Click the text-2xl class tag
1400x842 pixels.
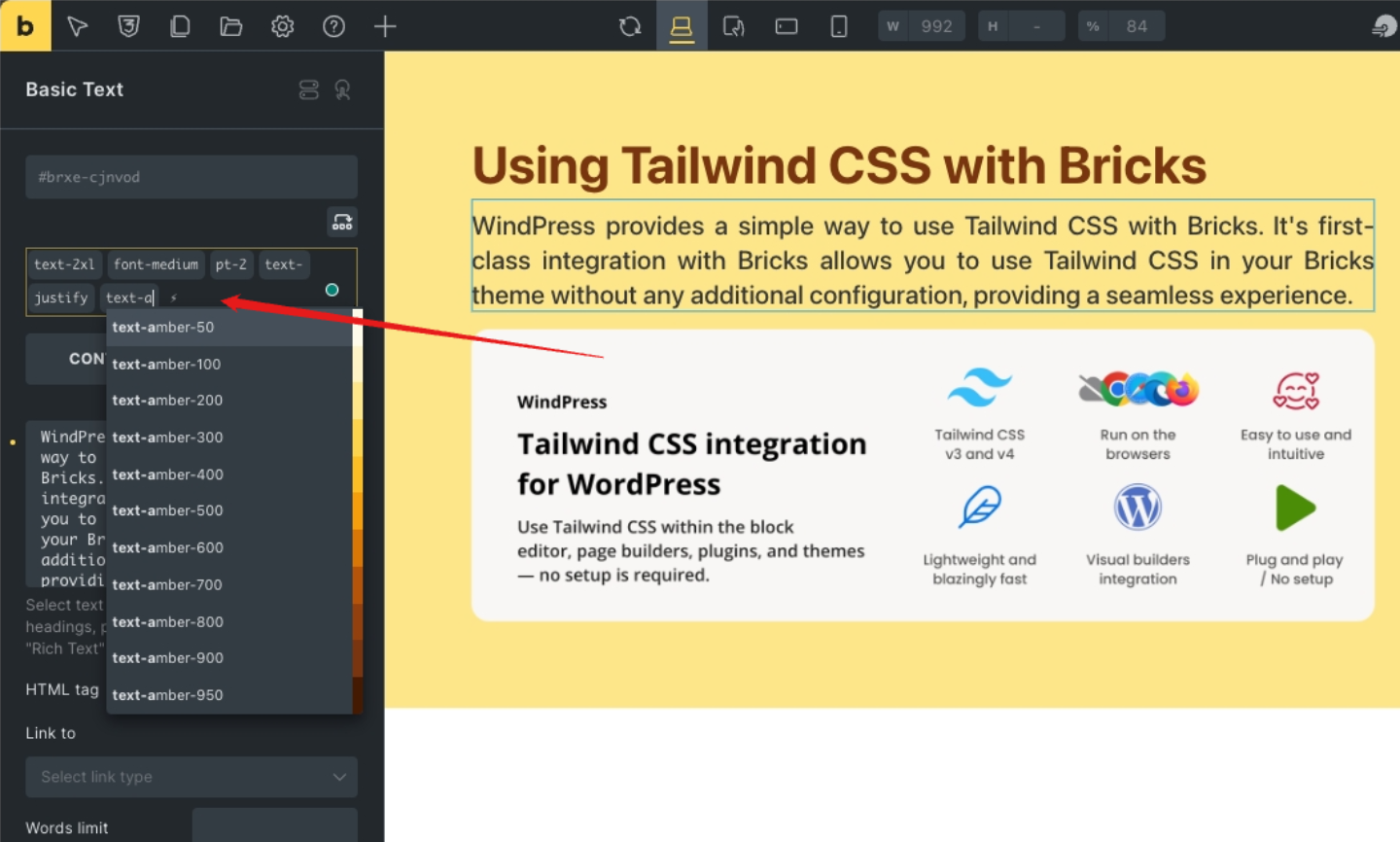64,264
